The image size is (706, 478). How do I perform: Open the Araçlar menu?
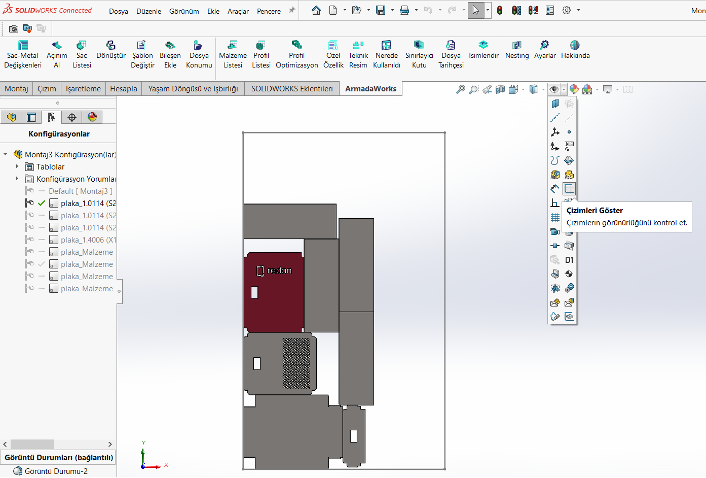[236, 10]
